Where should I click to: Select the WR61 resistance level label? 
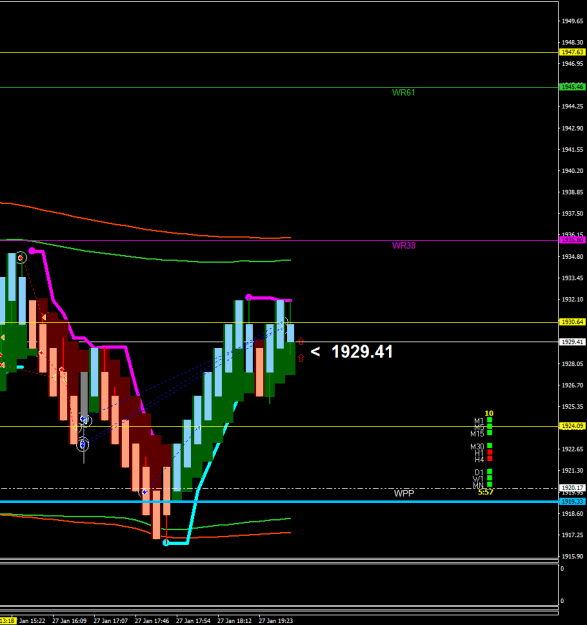[x=403, y=92]
